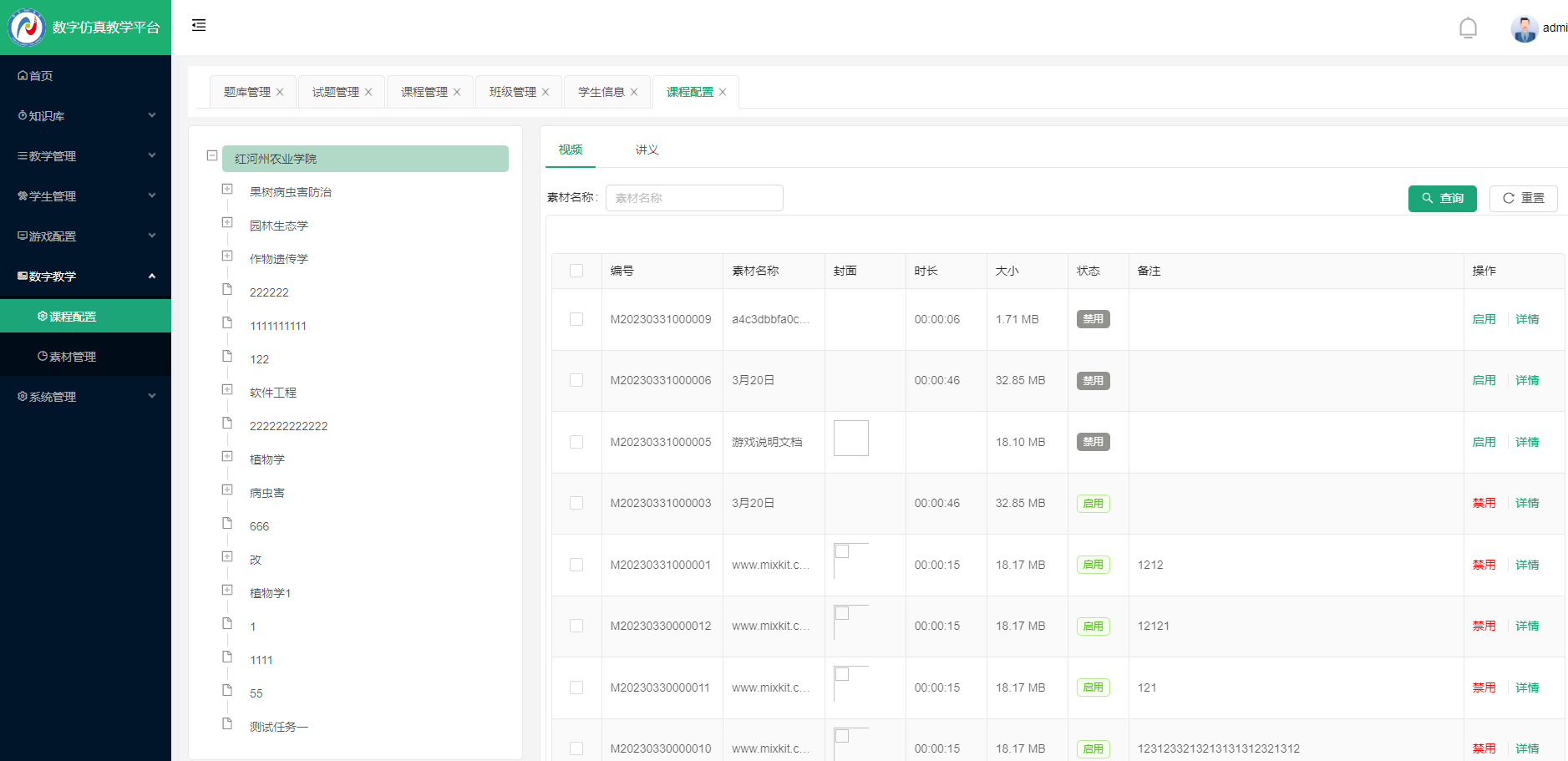Check the row M20230331000003
Image resolution: width=1568 pixels, height=761 pixels.
(576, 503)
